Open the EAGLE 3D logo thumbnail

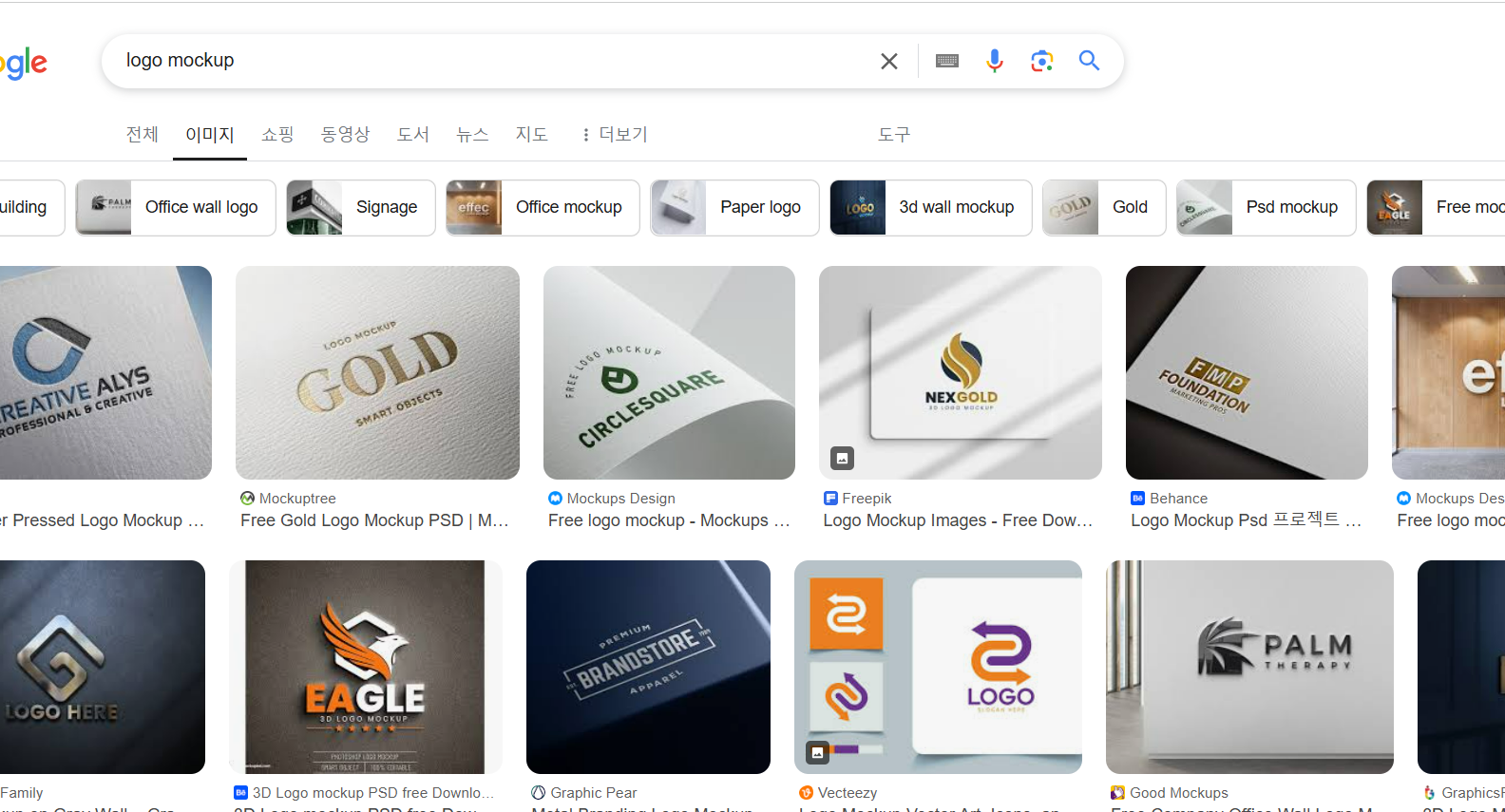(x=366, y=667)
